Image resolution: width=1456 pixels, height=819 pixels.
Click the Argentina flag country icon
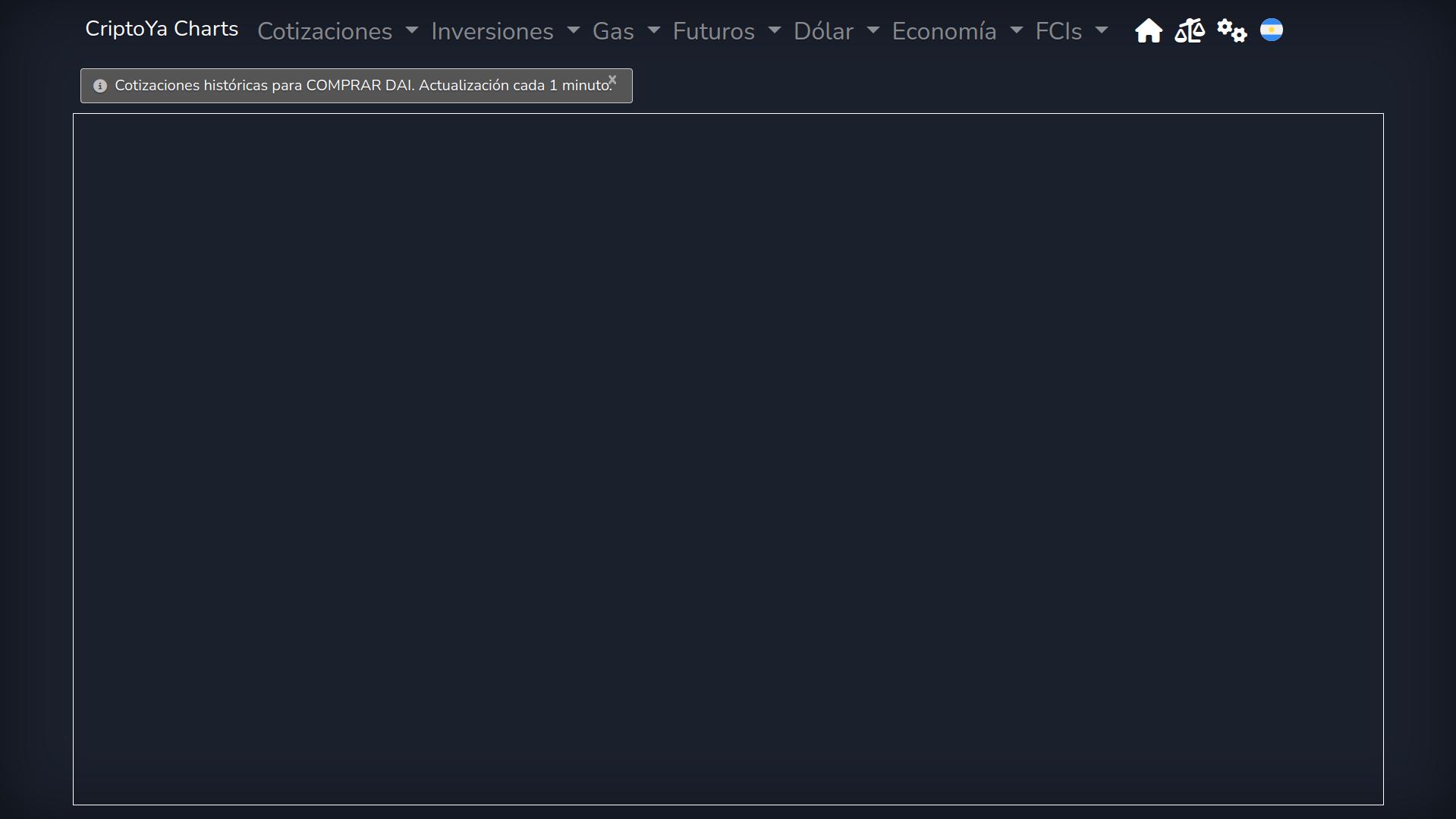click(x=1271, y=30)
